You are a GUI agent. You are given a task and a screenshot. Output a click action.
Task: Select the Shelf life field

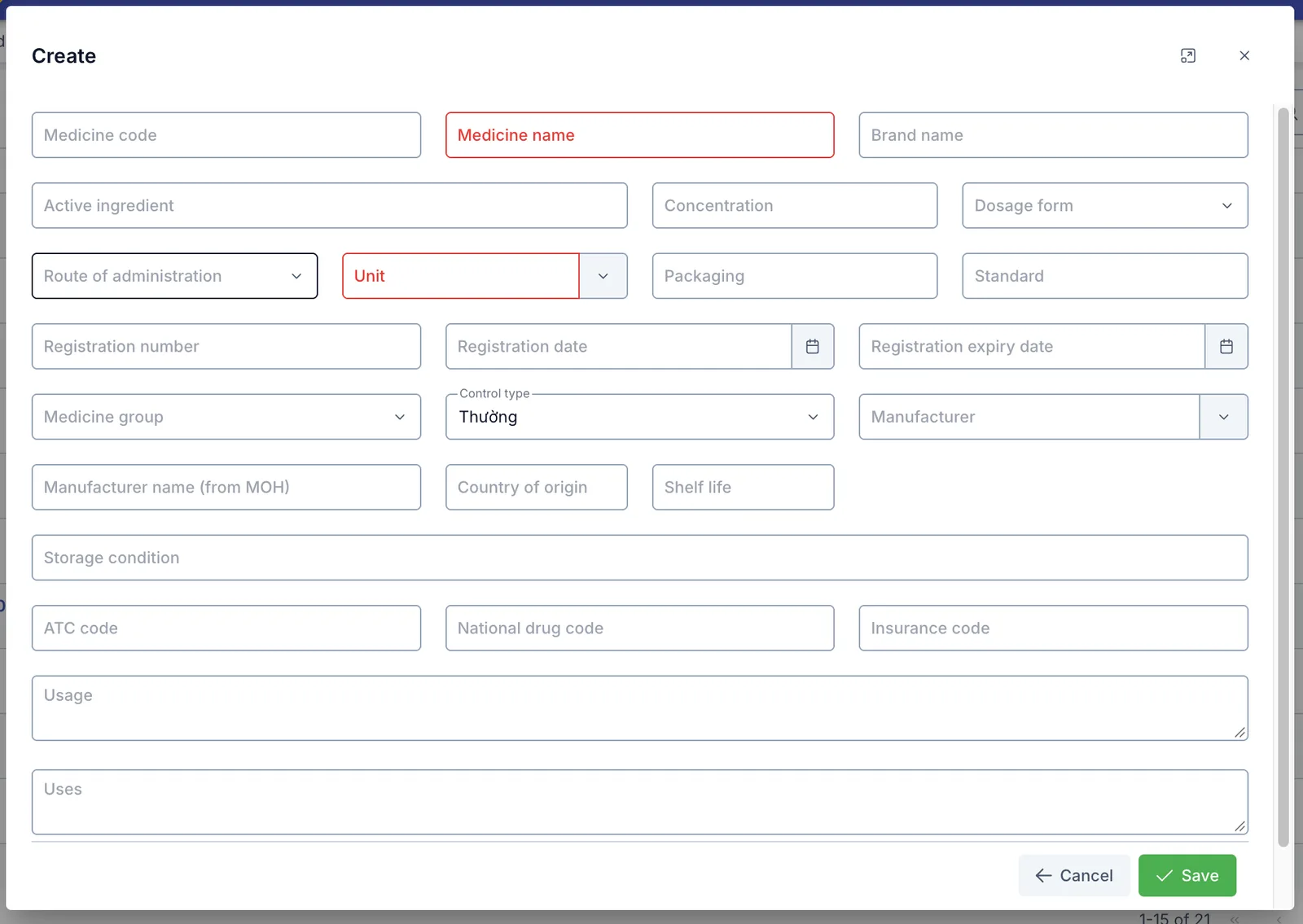[x=744, y=488]
